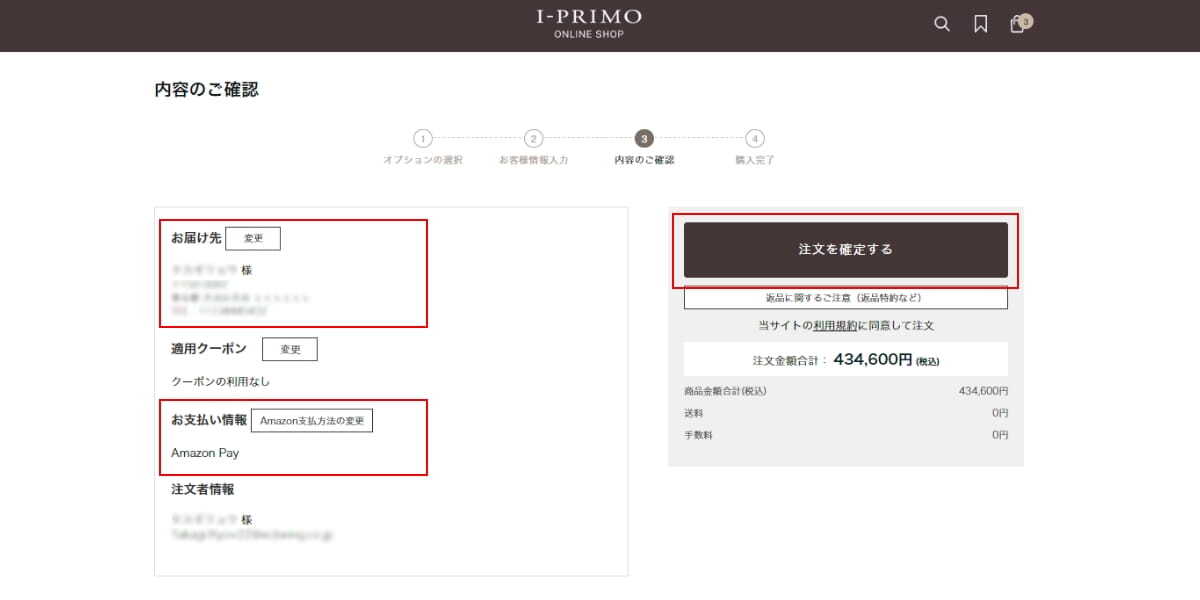Select the Amazon支払方法の変更 button

coord(312,421)
